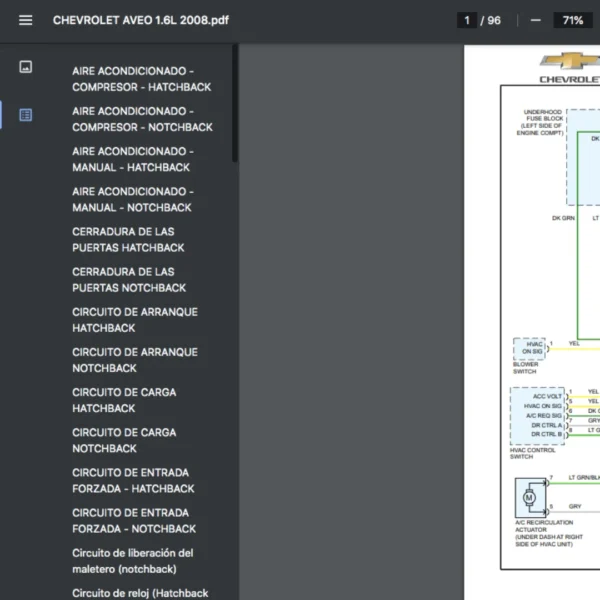Image resolution: width=600 pixels, height=600 pixels.
Task: Click the DK GRN wire label
Action: [x=563, y=218]
